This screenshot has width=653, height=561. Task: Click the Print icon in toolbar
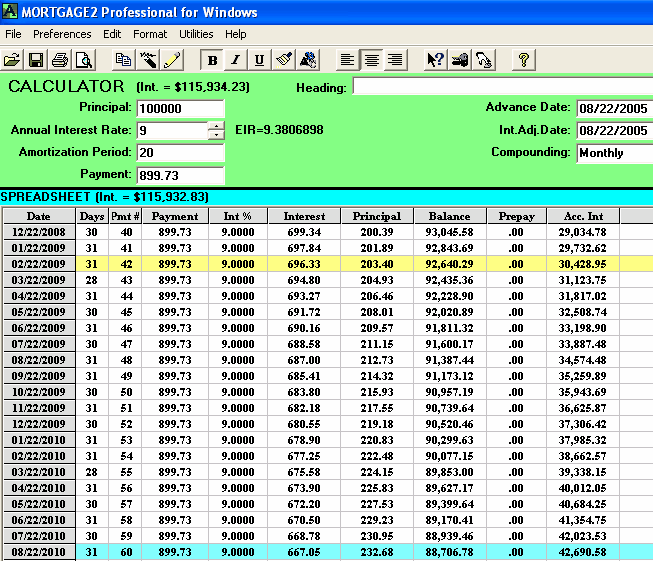point(60,60)
